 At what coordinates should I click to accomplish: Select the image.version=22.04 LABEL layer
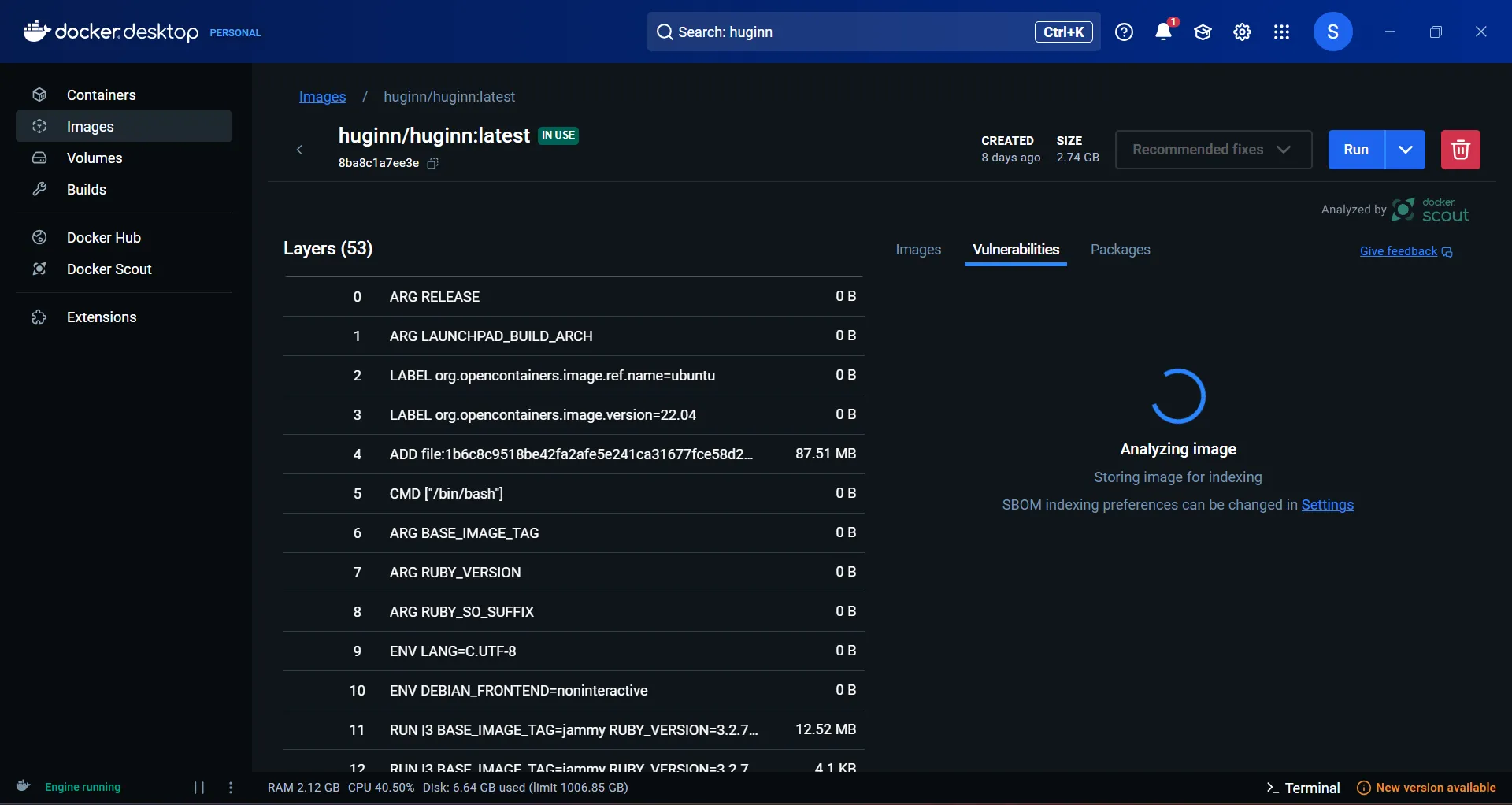tap(573, 414)
